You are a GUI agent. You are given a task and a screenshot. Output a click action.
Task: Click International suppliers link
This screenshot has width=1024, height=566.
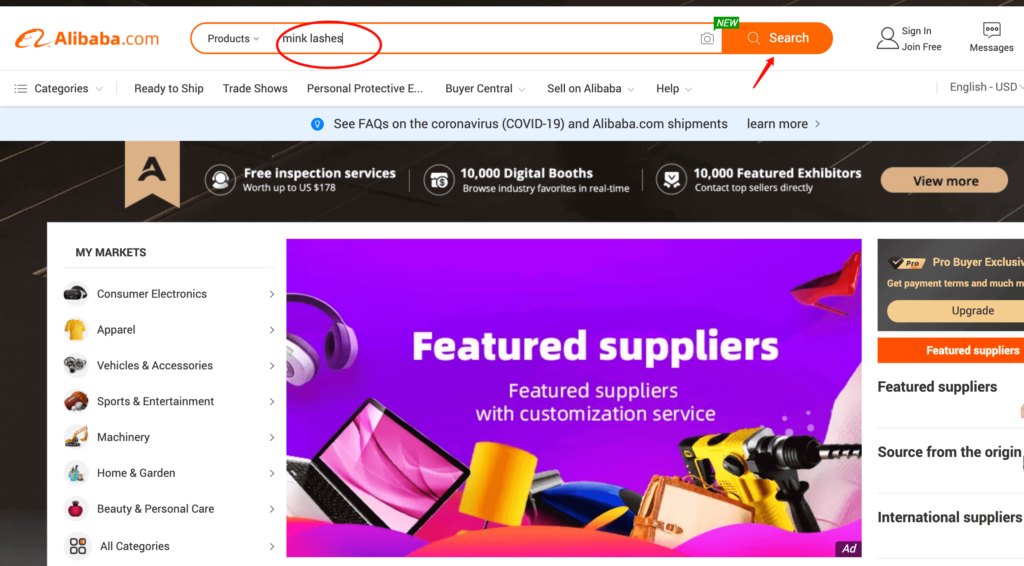(950, 518)
